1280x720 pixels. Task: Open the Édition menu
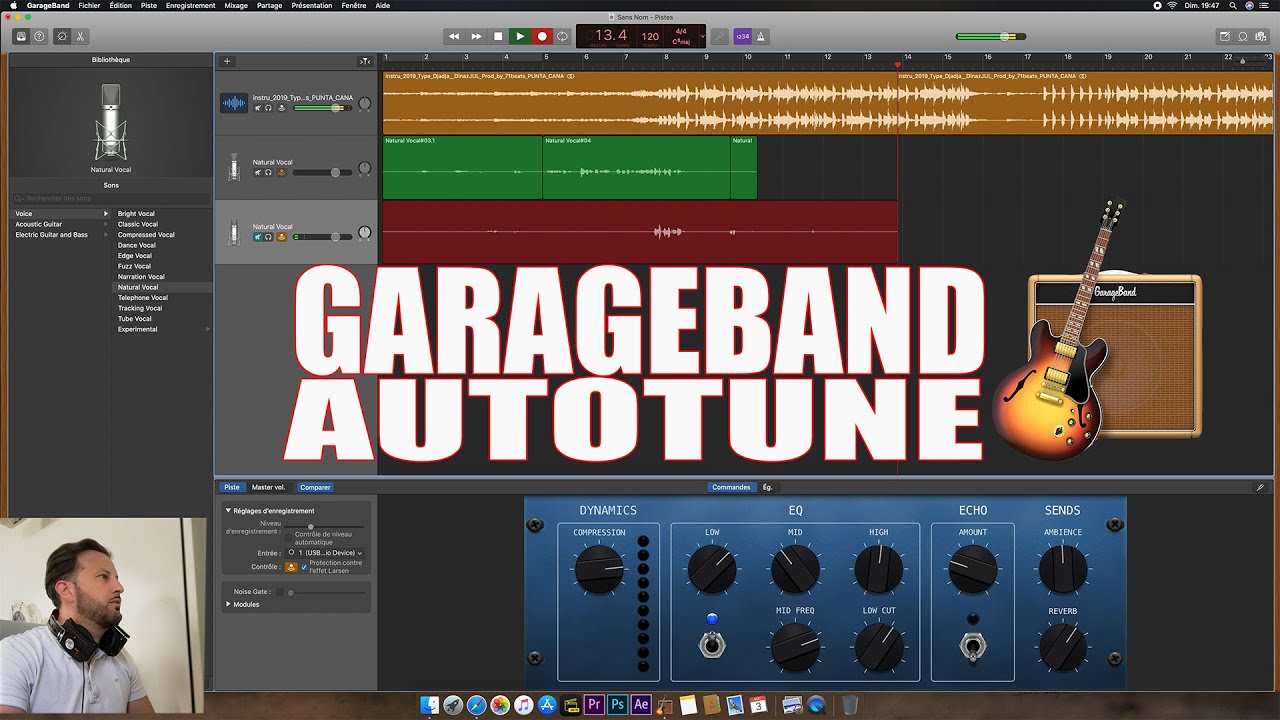tap(120, 5)
